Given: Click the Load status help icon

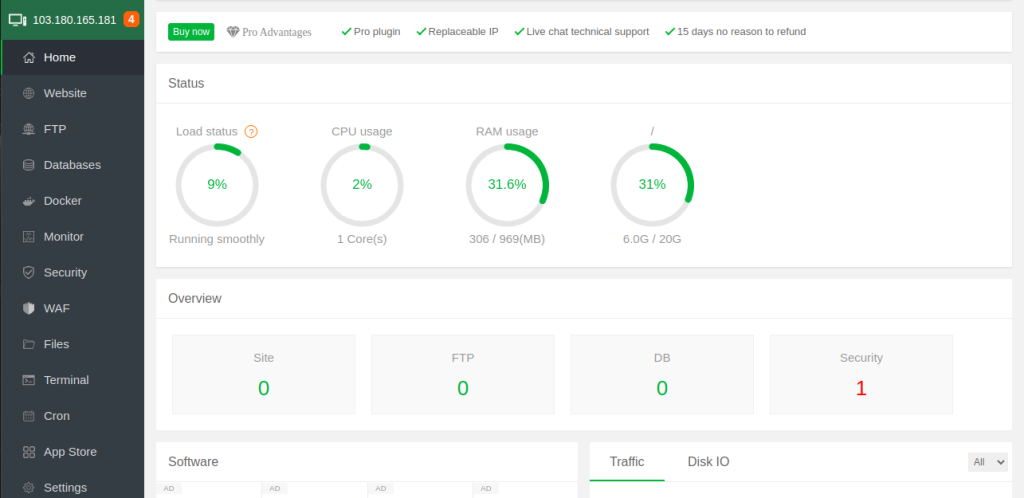Looking at the screenshot, I should (251, 132).
